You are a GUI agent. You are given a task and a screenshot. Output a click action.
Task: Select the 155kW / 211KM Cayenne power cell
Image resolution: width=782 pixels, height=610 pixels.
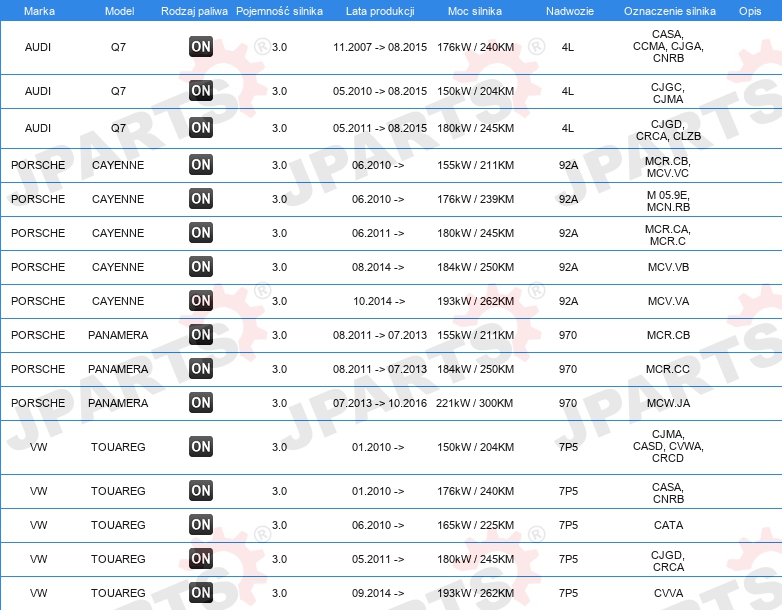[475, 165]
